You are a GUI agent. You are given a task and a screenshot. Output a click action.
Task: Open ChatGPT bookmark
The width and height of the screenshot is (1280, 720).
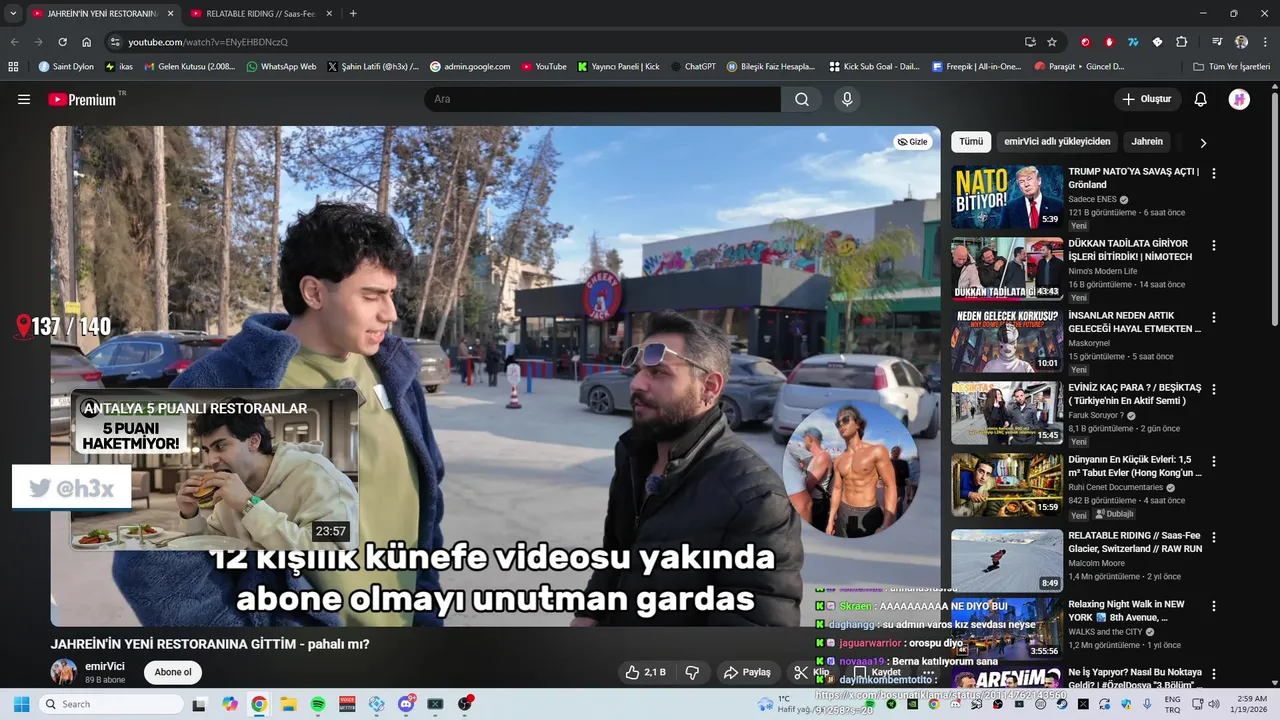click(693, 66)
